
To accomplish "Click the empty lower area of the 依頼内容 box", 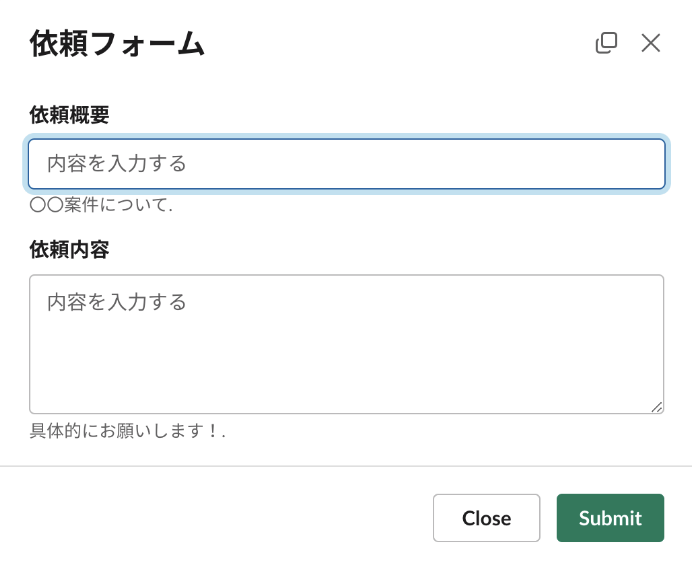I will click(x=346, y=371).
